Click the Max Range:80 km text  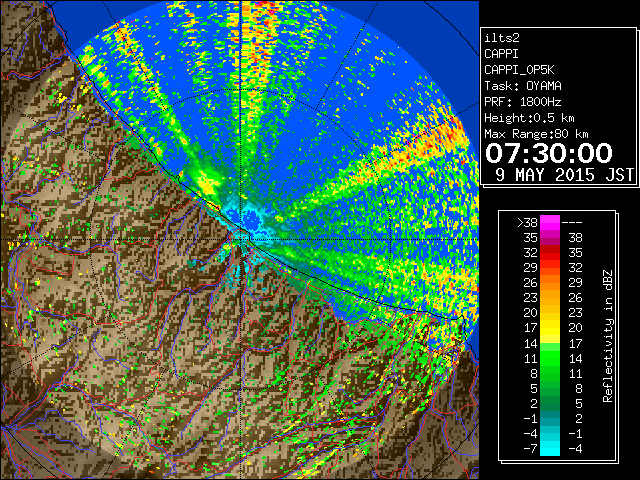click(536, 134)
